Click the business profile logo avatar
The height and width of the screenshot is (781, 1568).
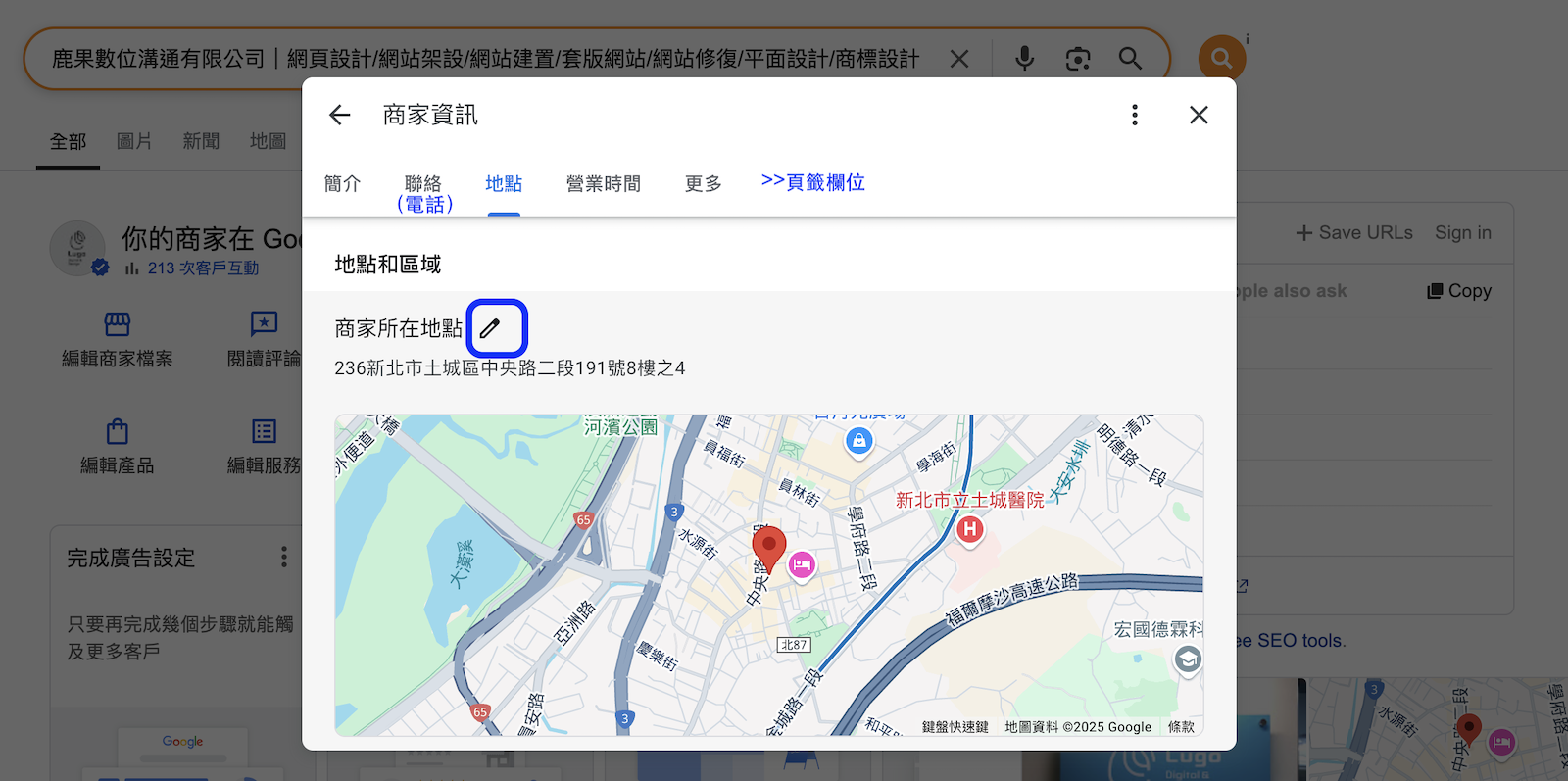77,248
